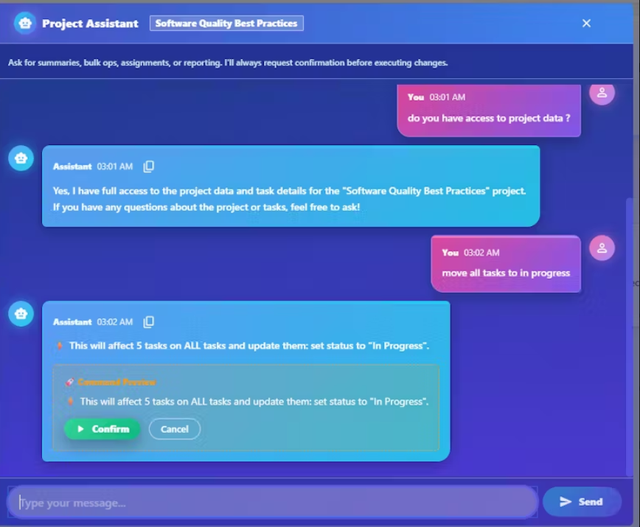Click the 'Project Assistant' title text
This screenshot has height=527, width=640.
pyautogui.click(x=90, y=24)
